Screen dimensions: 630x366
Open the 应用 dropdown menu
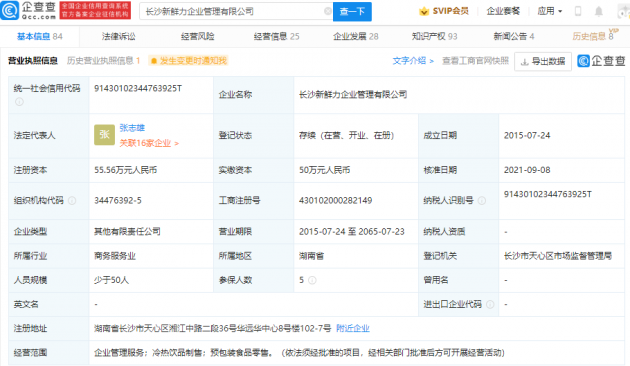coord(550,11)
